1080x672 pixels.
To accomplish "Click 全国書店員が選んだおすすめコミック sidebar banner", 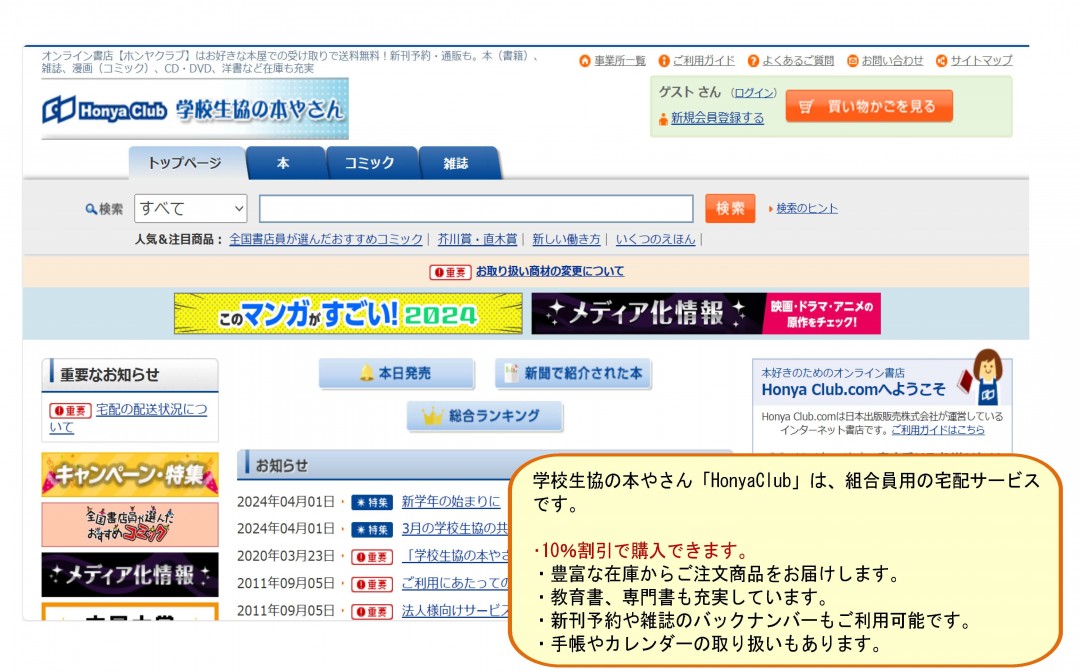I will pos(129,525).
